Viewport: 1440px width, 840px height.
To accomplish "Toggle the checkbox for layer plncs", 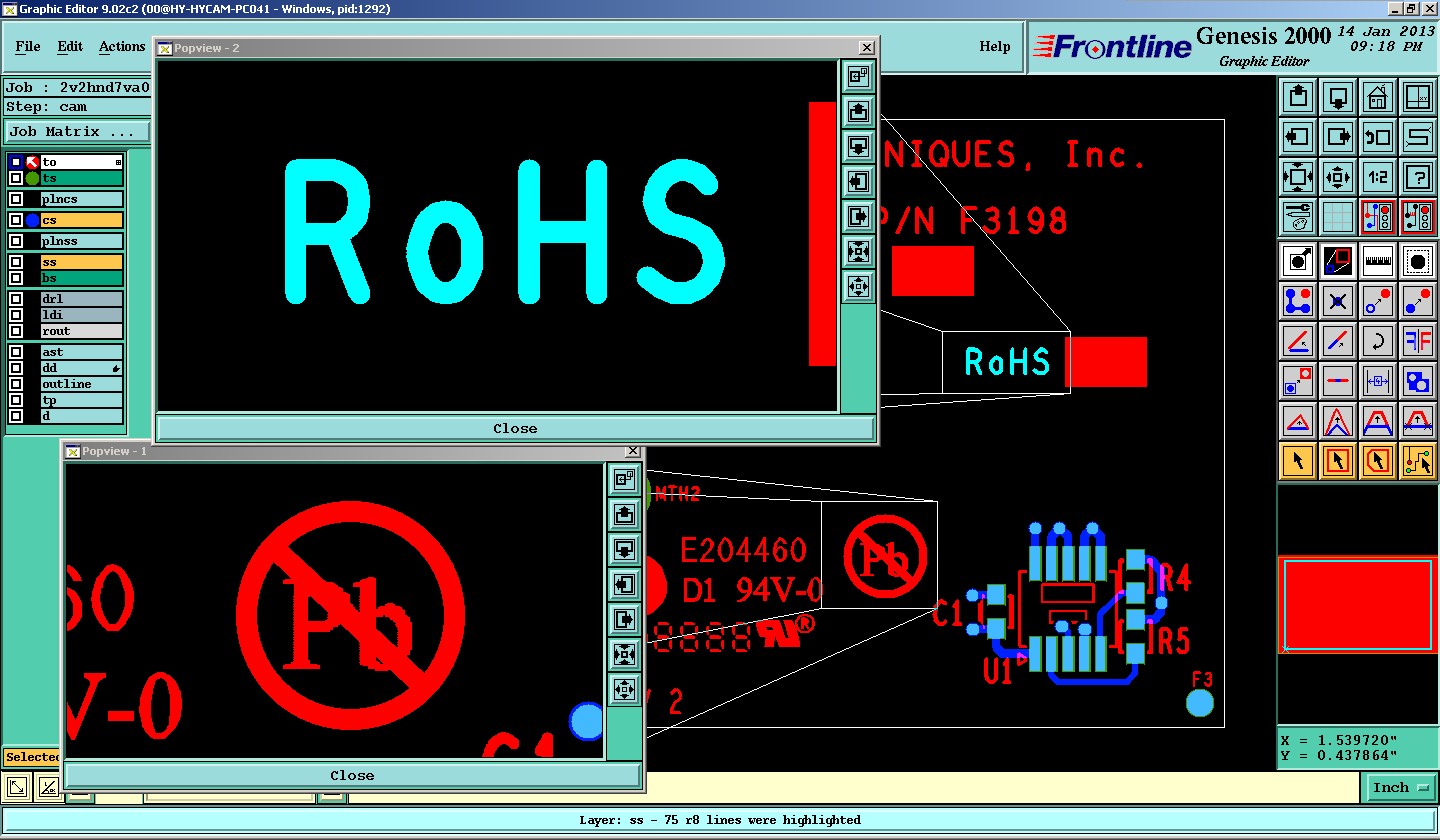I will pos(16,199).
